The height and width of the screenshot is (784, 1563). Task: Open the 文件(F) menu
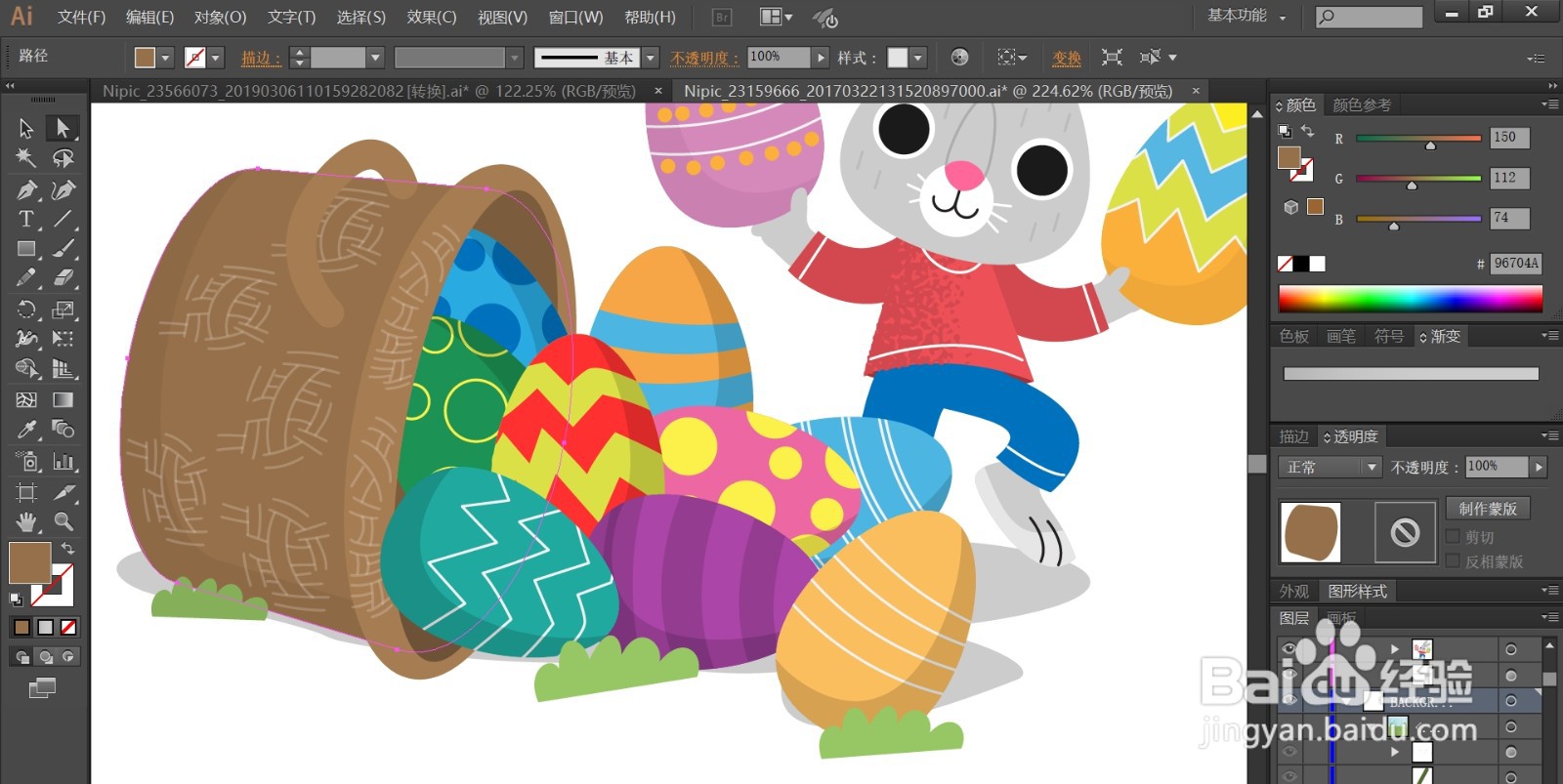click(81, 17)
